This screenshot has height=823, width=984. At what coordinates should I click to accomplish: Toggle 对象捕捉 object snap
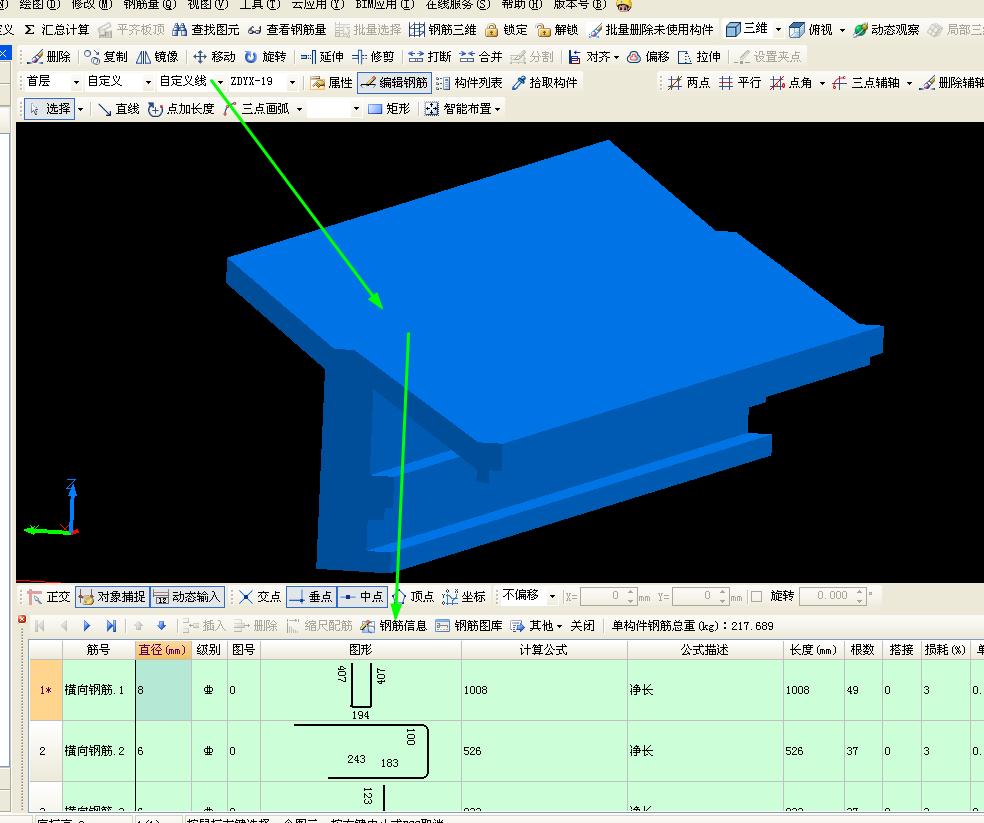coord(112,596)
